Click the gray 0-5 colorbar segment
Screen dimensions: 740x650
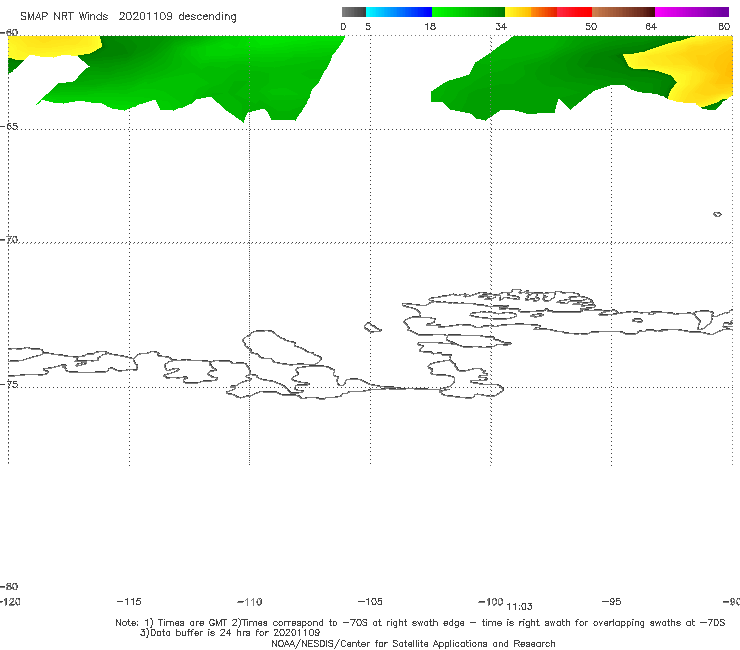354,12
